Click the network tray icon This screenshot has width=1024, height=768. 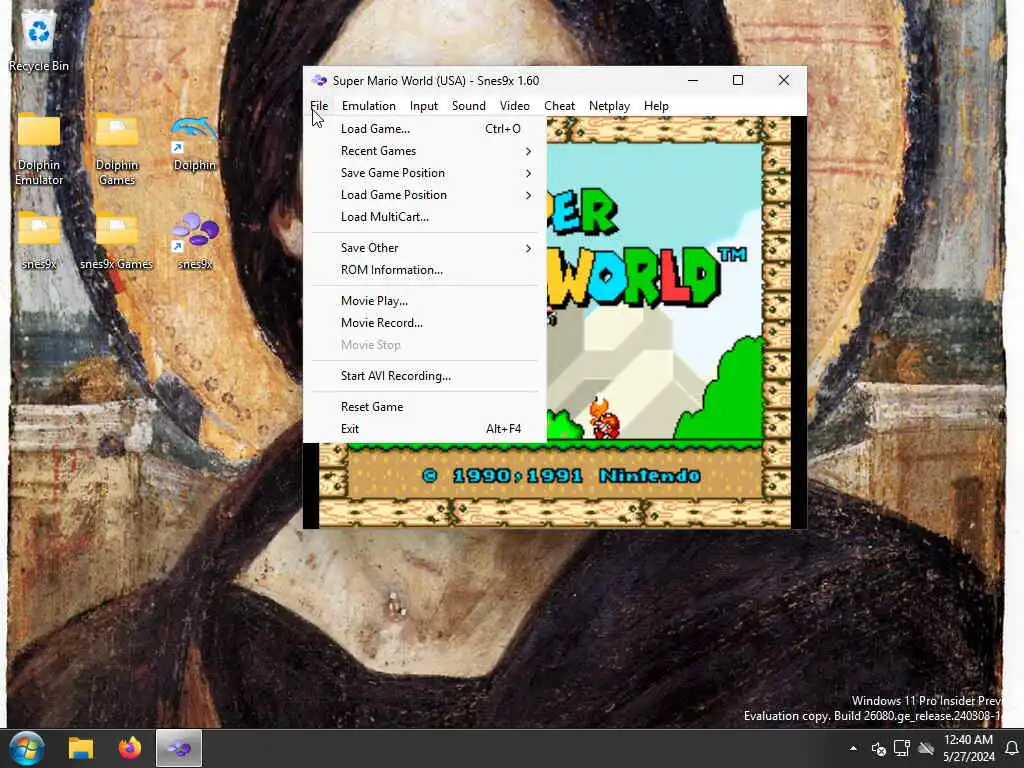click(x=902, y=748)
